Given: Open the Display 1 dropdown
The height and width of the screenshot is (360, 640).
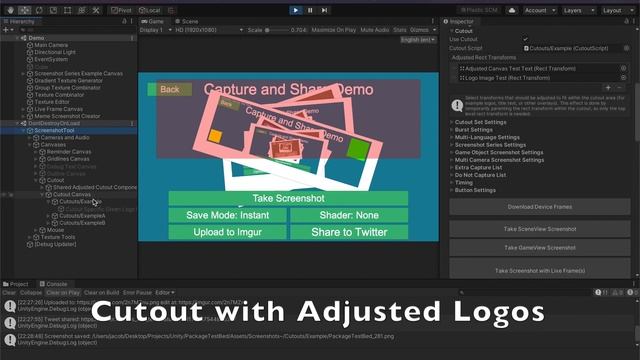Looking at the screenshot, I should 156,30.
